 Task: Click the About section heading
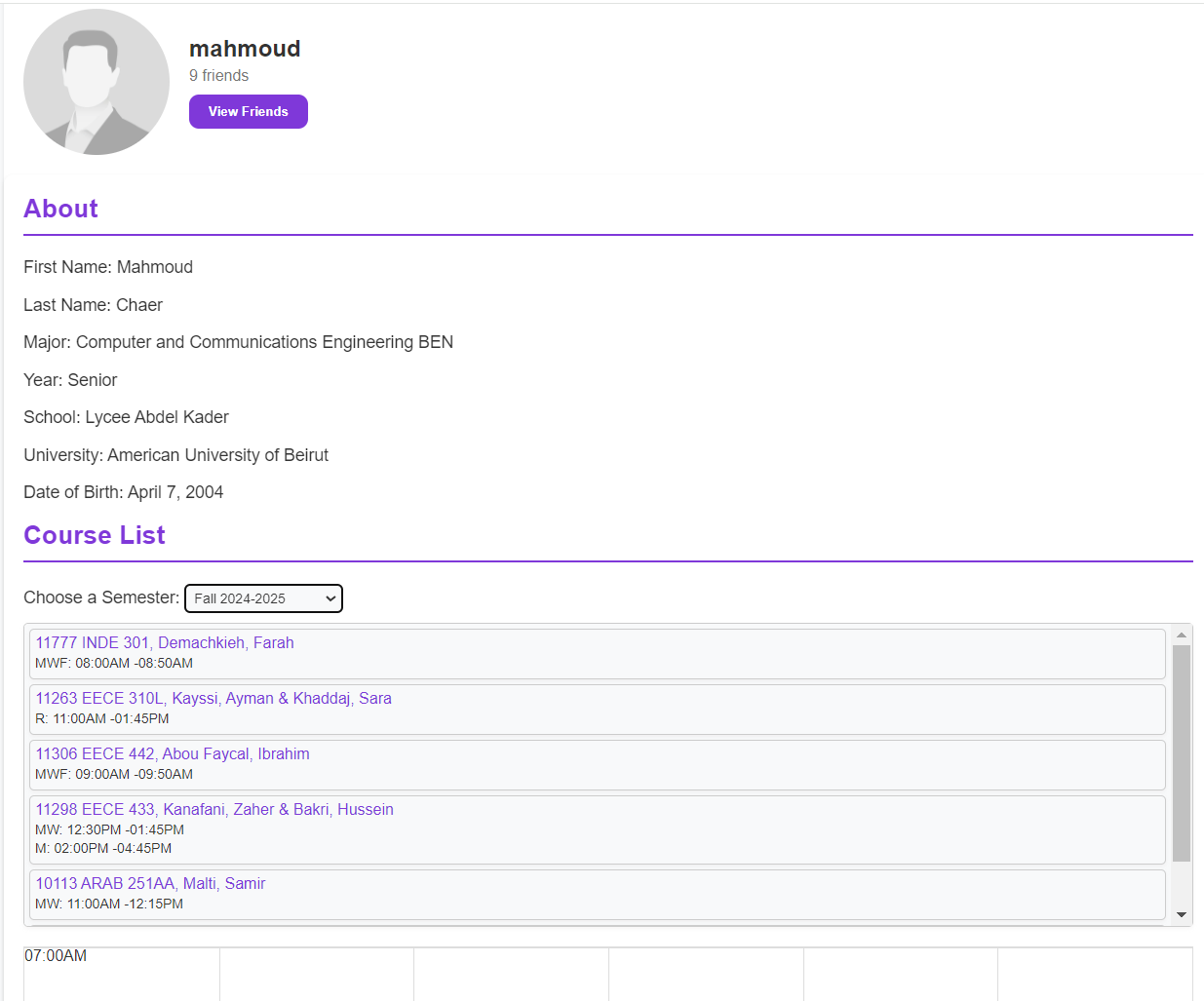coord(60,209)
